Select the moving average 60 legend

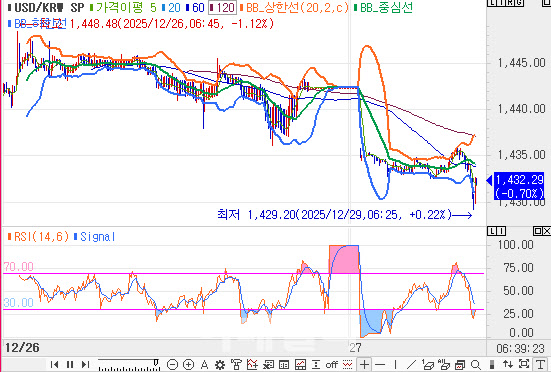click(x=195, y=8)
